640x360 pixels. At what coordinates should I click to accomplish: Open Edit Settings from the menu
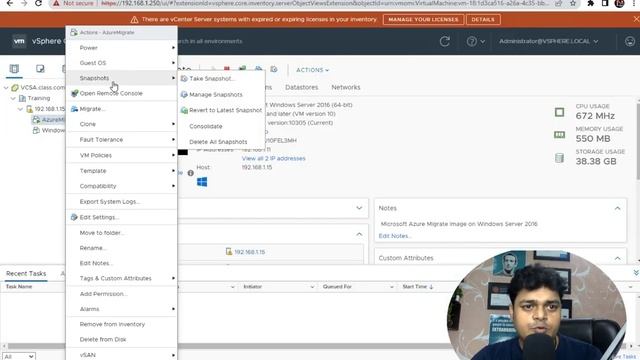click(122, 217)
